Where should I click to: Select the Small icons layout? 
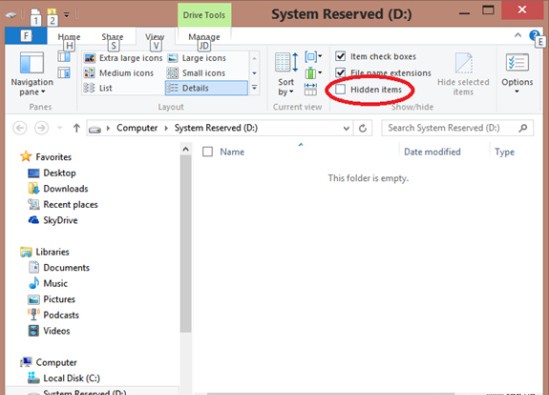(x=196, y=73)
